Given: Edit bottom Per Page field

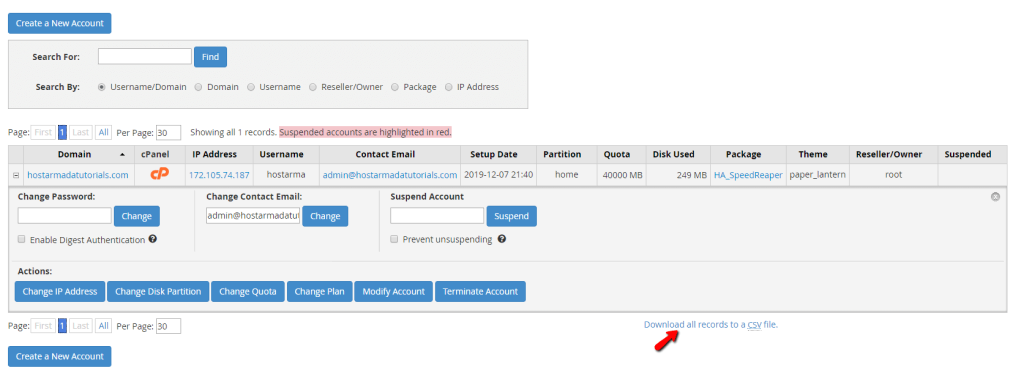Looking at the screenshot, I should (x=168, y=326).
